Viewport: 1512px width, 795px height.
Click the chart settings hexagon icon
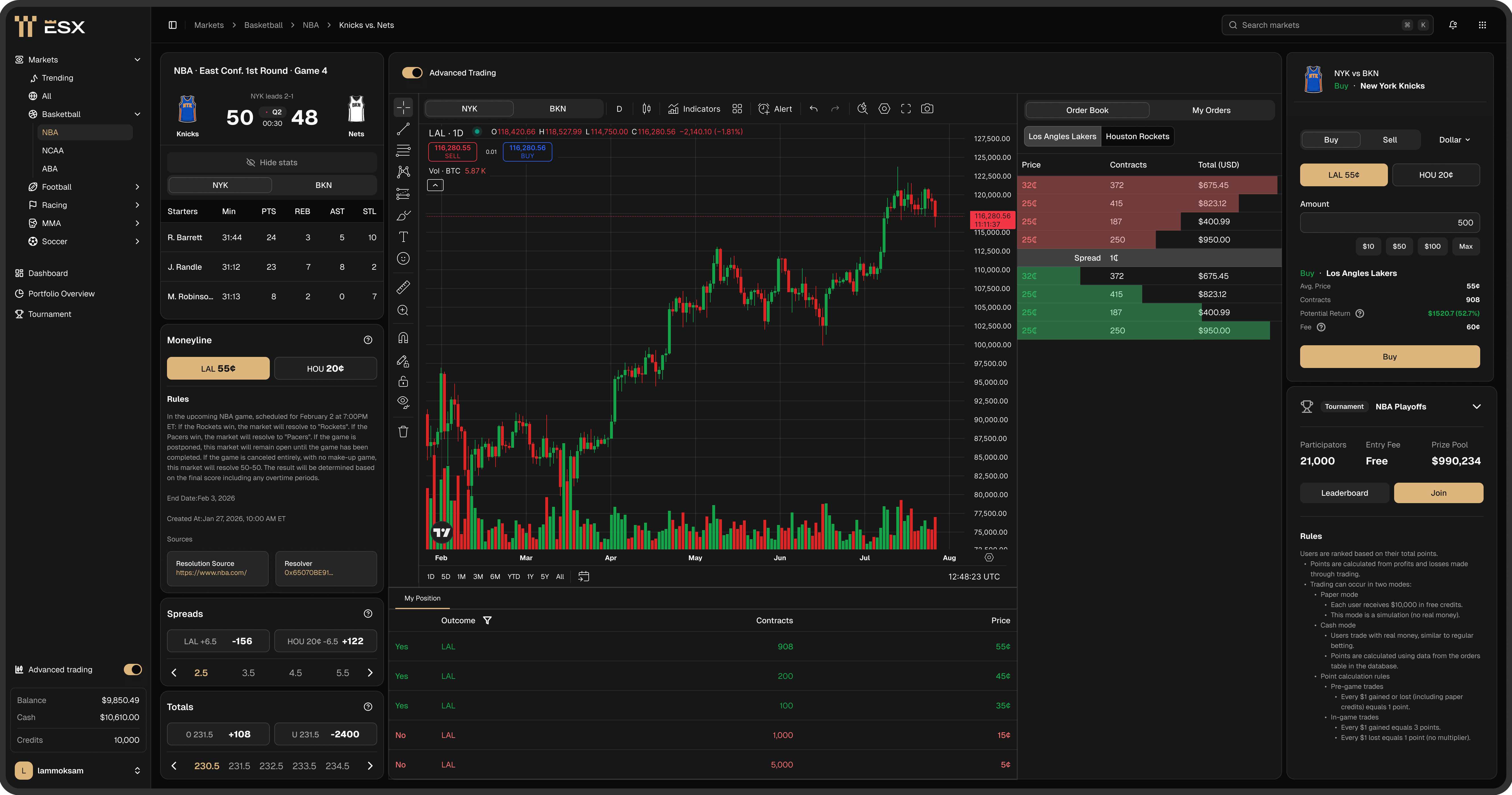click(x=884, y=108)
